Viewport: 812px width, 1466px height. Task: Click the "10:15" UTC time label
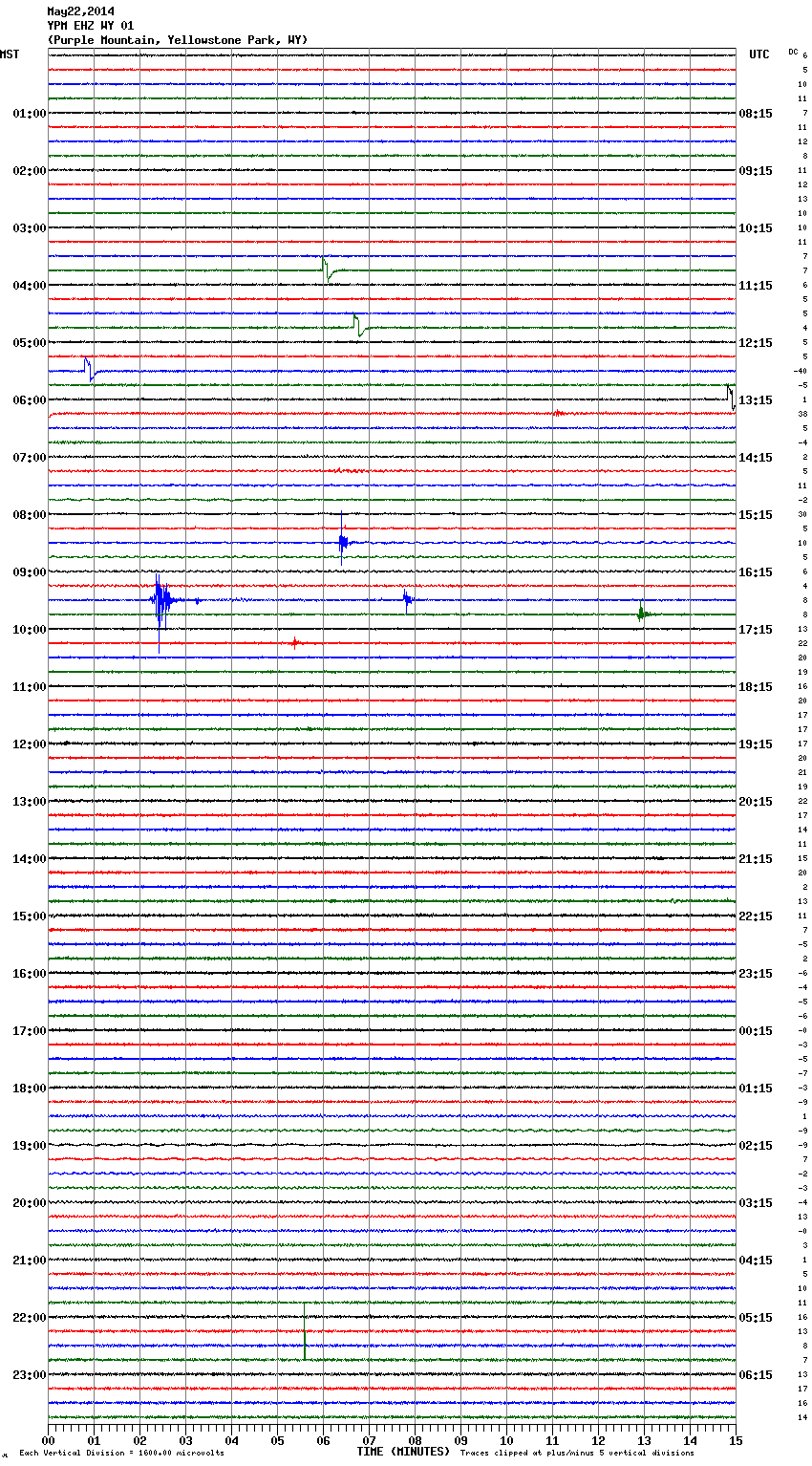[756, 228]
